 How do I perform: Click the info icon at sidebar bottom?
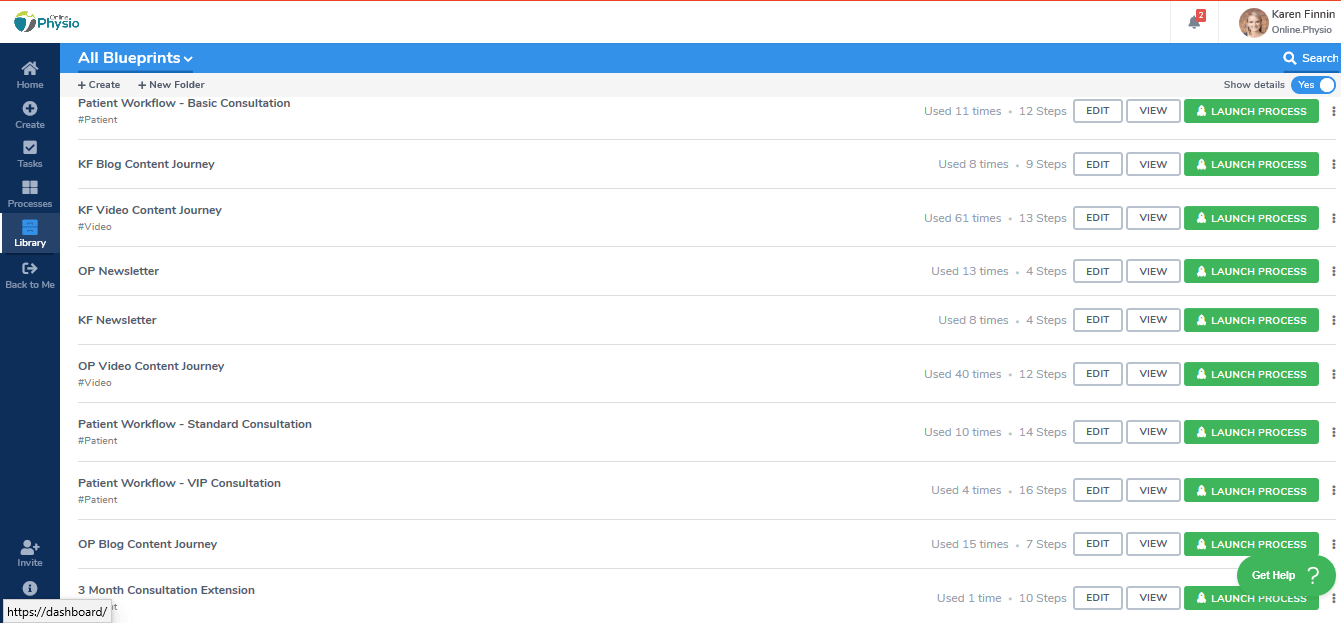(x=29, y=588)
